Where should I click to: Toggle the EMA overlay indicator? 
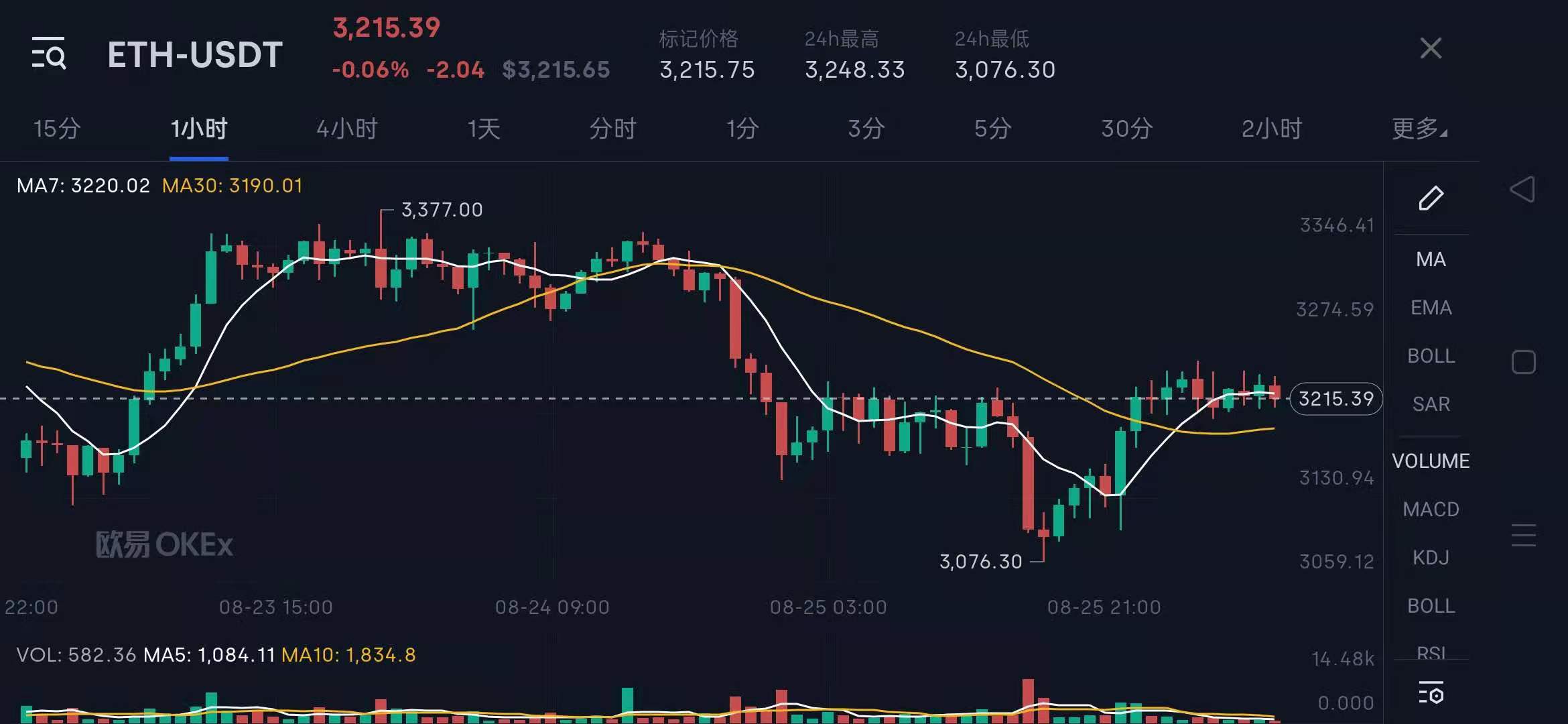point(1431,308)
